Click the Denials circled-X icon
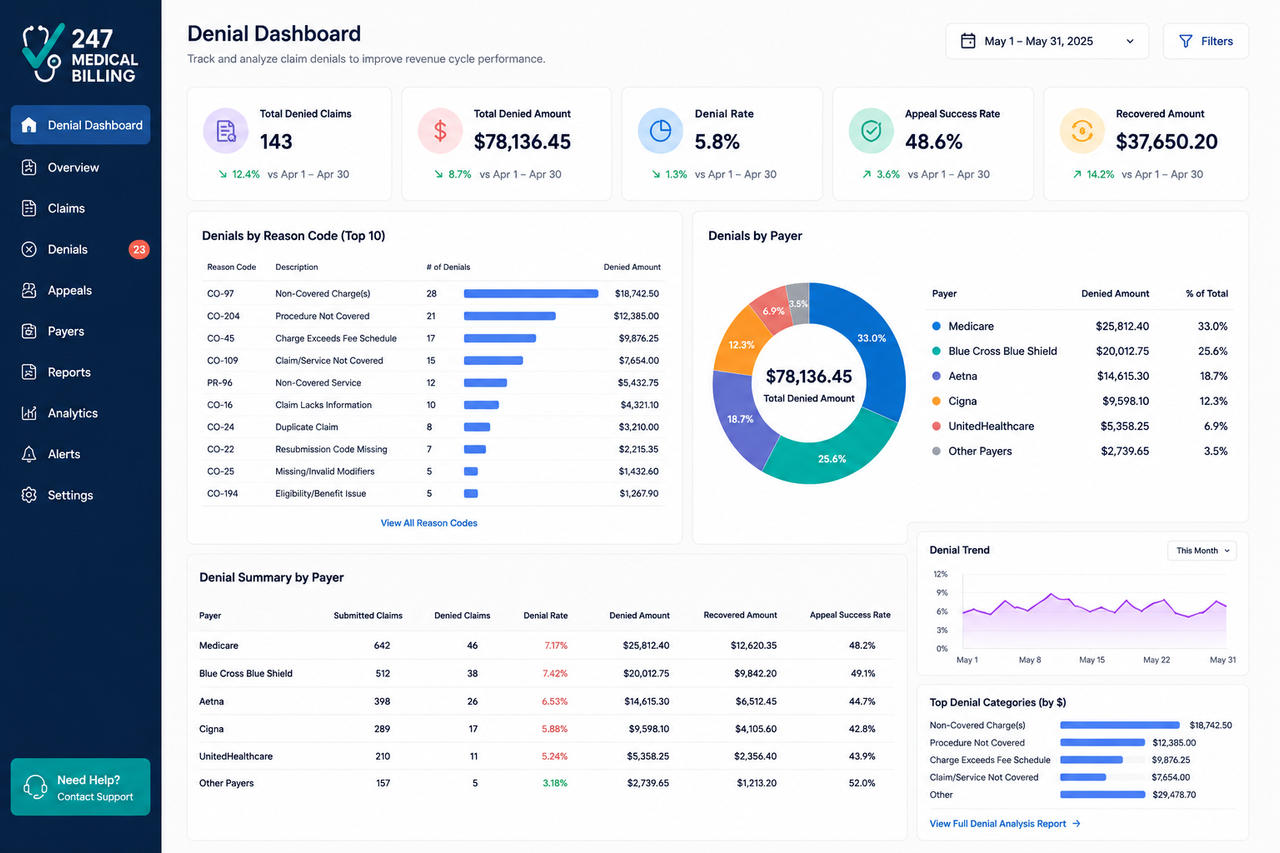 point(29,249)
